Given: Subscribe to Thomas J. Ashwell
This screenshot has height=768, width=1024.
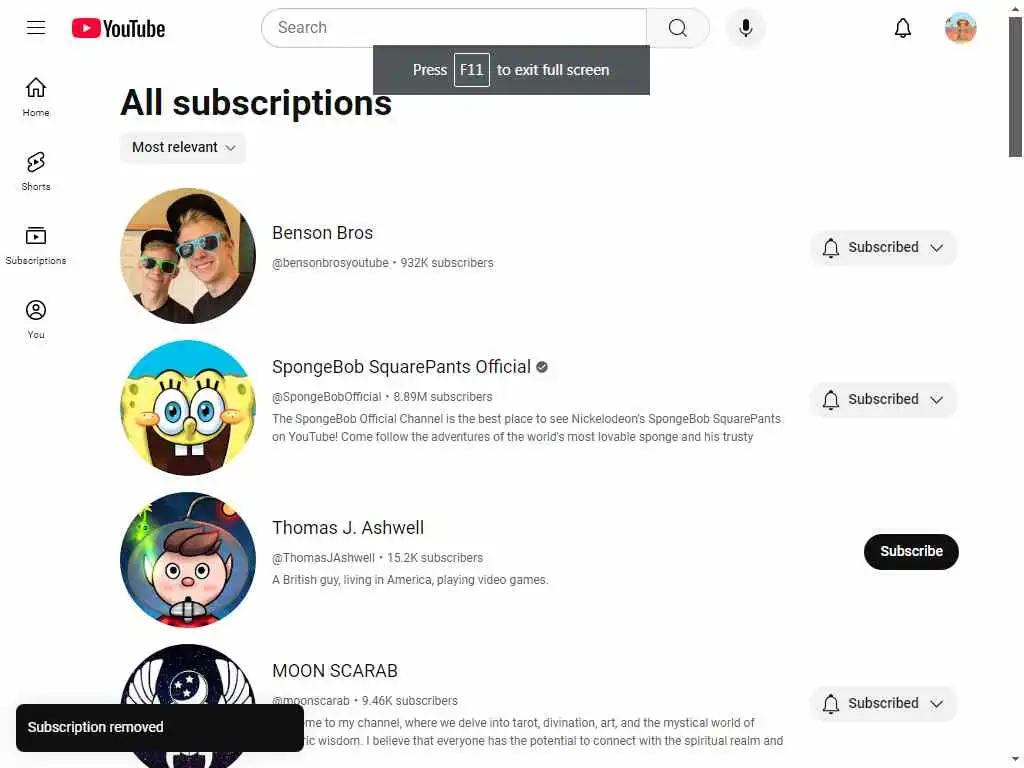Looking at the screenshot, I should tap(911, 552).
